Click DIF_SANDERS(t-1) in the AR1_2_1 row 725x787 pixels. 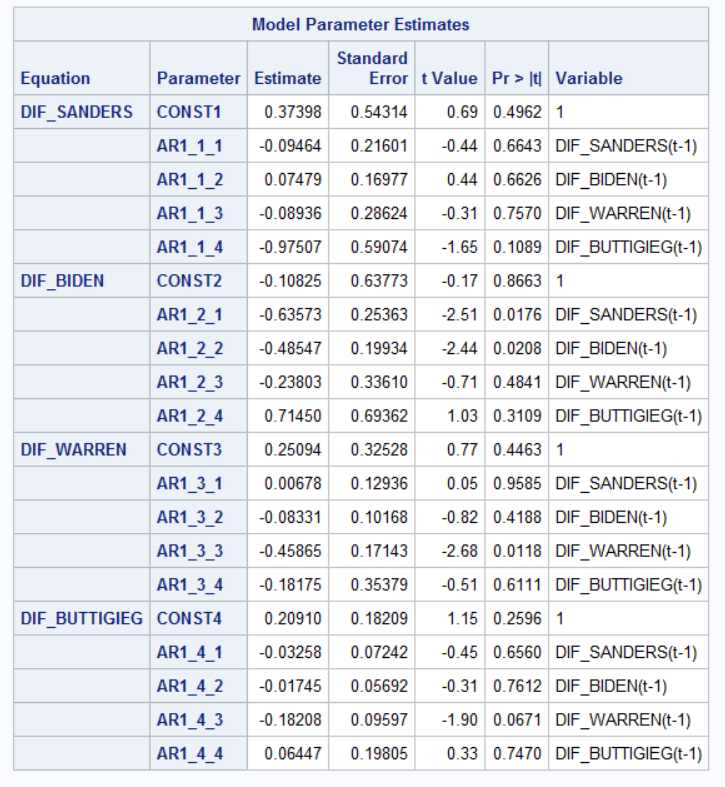pos(626,315)
